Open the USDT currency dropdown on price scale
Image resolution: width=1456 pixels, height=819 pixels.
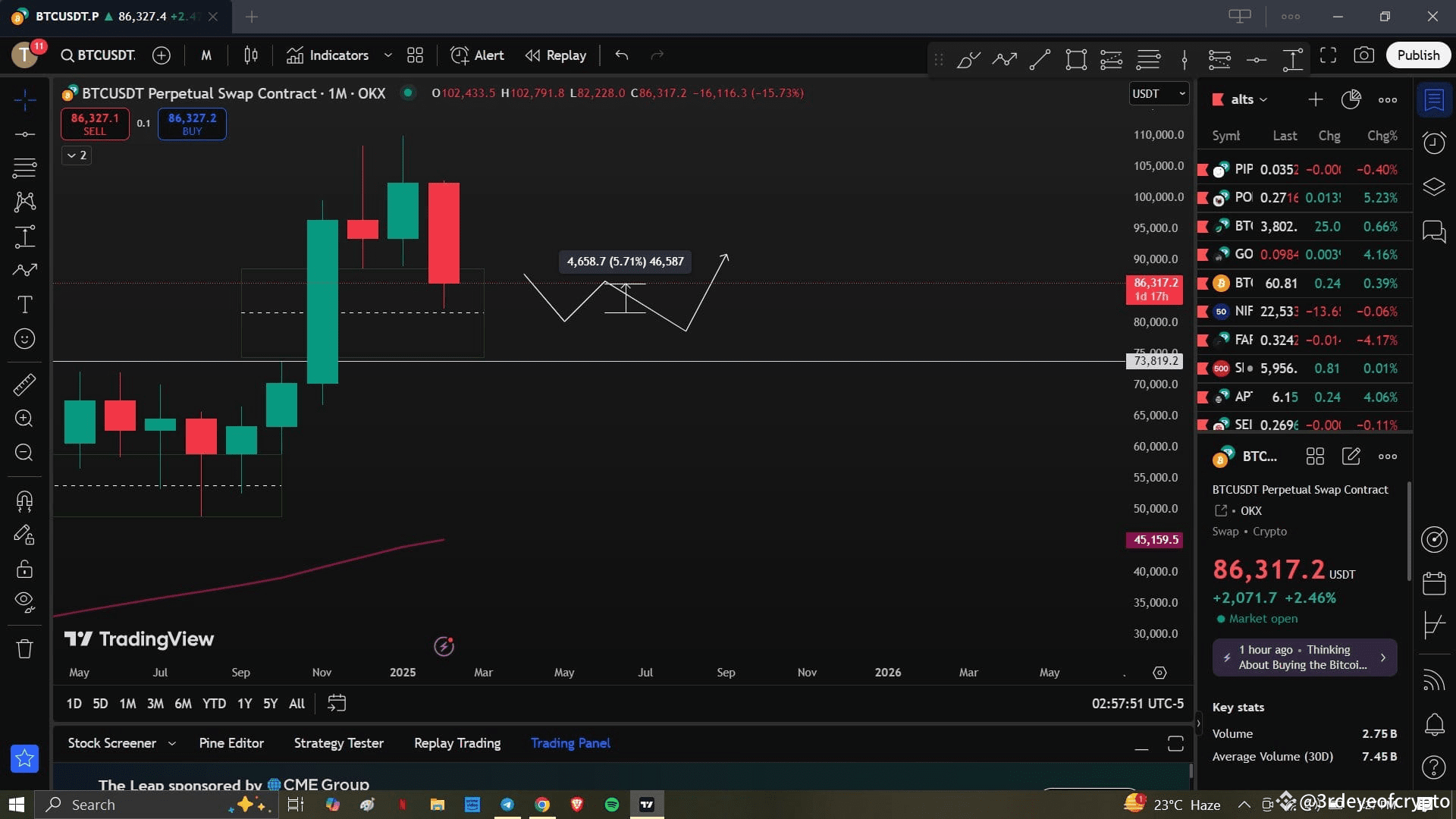pos(1158,93)
